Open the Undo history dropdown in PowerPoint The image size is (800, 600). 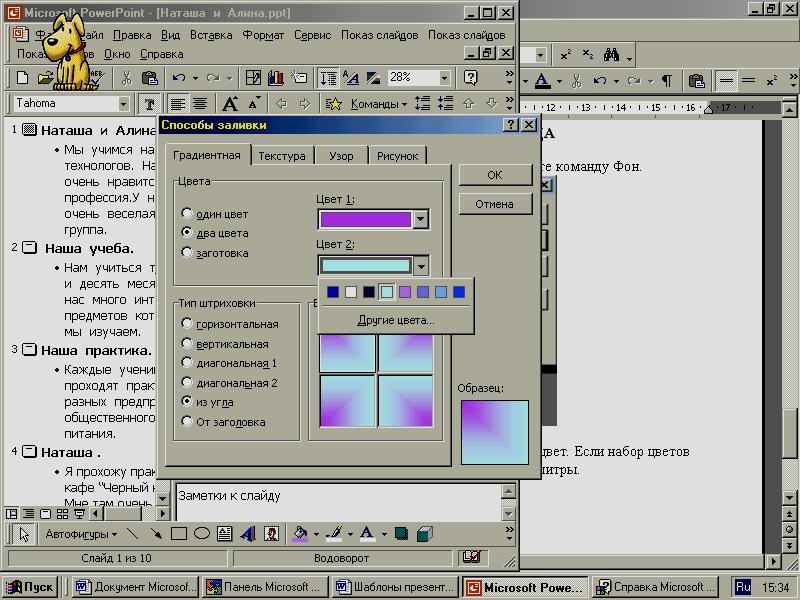[195, 79]
